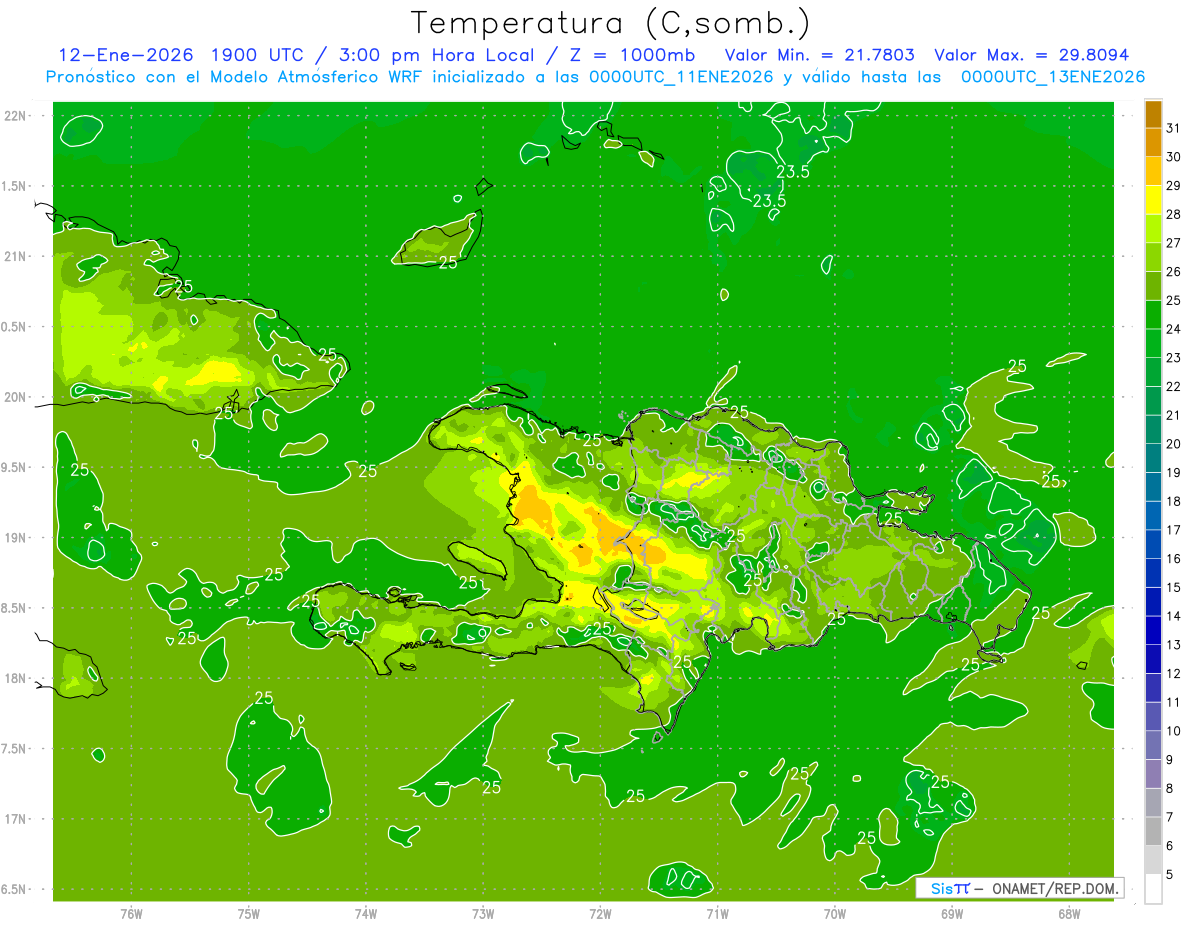Viewport: 1200px width, 927px height.
Task: Click the "76W" longitude axis label
Action: coord(131,913)
